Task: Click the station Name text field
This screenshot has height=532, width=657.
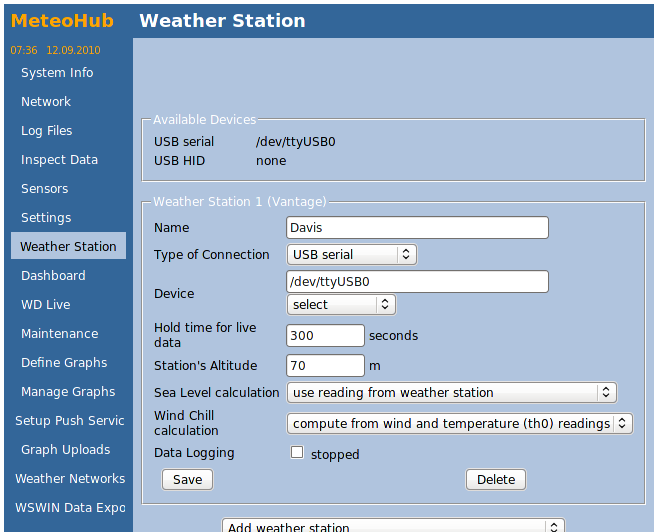Action: (417, 228)
